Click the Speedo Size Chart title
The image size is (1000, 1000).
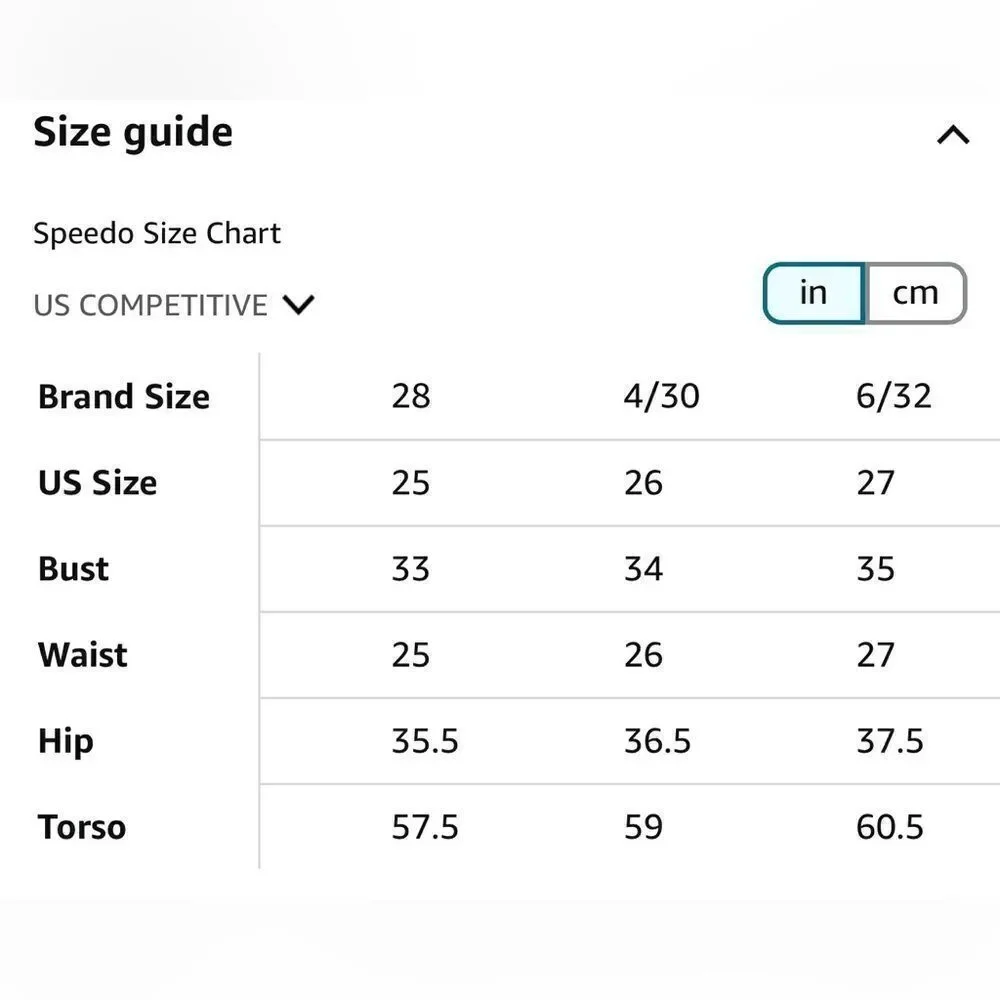[157, 233]
